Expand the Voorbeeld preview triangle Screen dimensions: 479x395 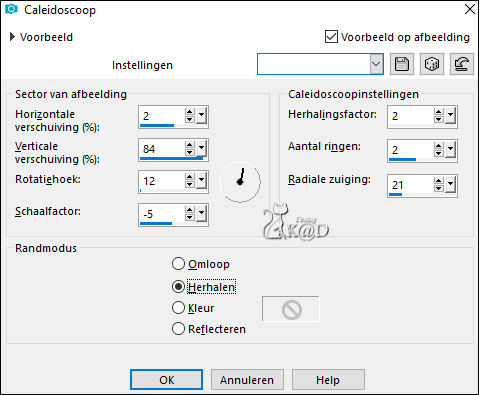point(12,37)
